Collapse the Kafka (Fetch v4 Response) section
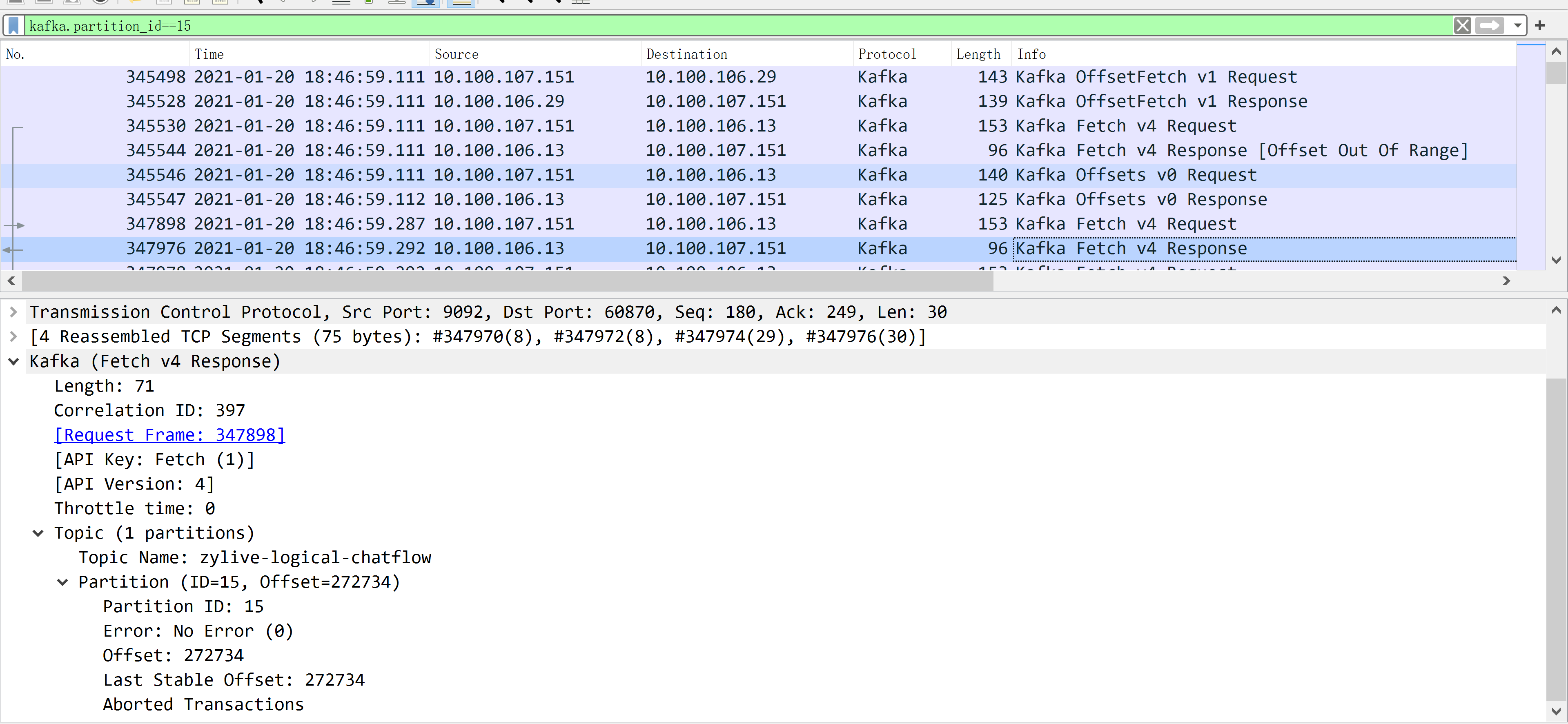 tap(13, 362)
